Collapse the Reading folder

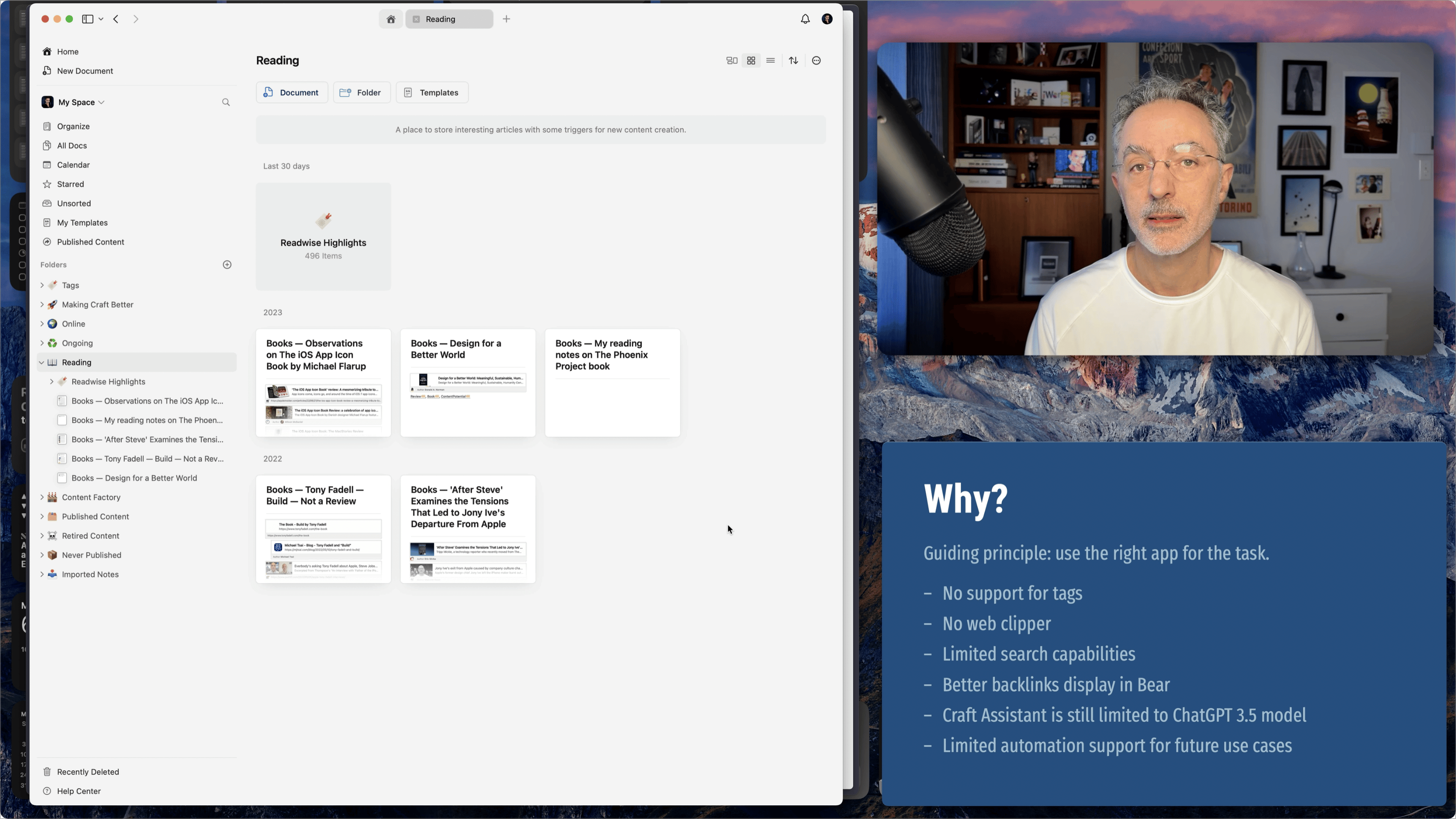(x=42, y=362)
